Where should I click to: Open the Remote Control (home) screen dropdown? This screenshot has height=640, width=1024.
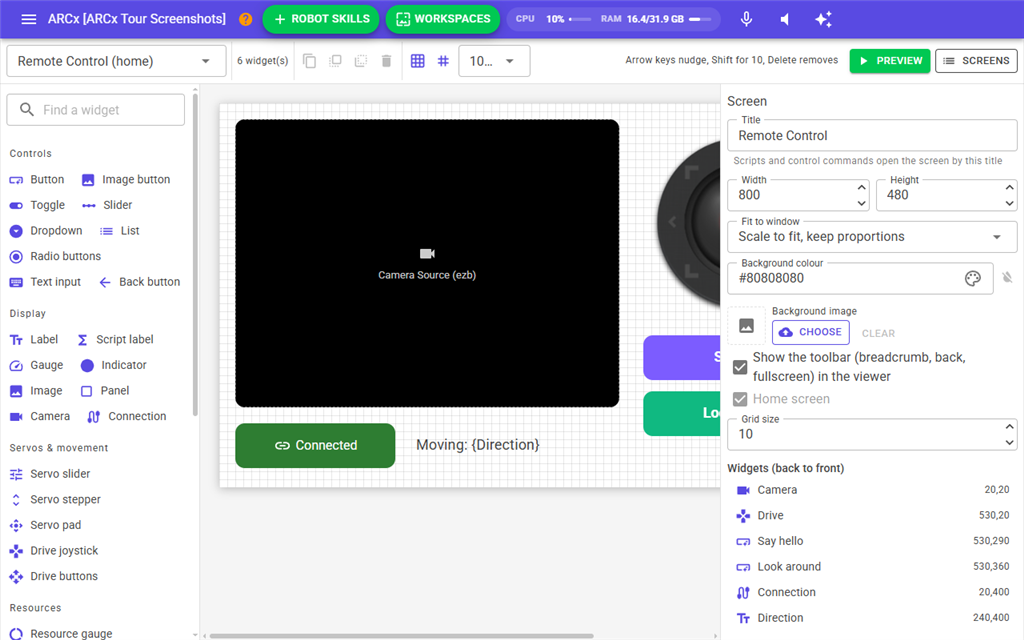116,61
